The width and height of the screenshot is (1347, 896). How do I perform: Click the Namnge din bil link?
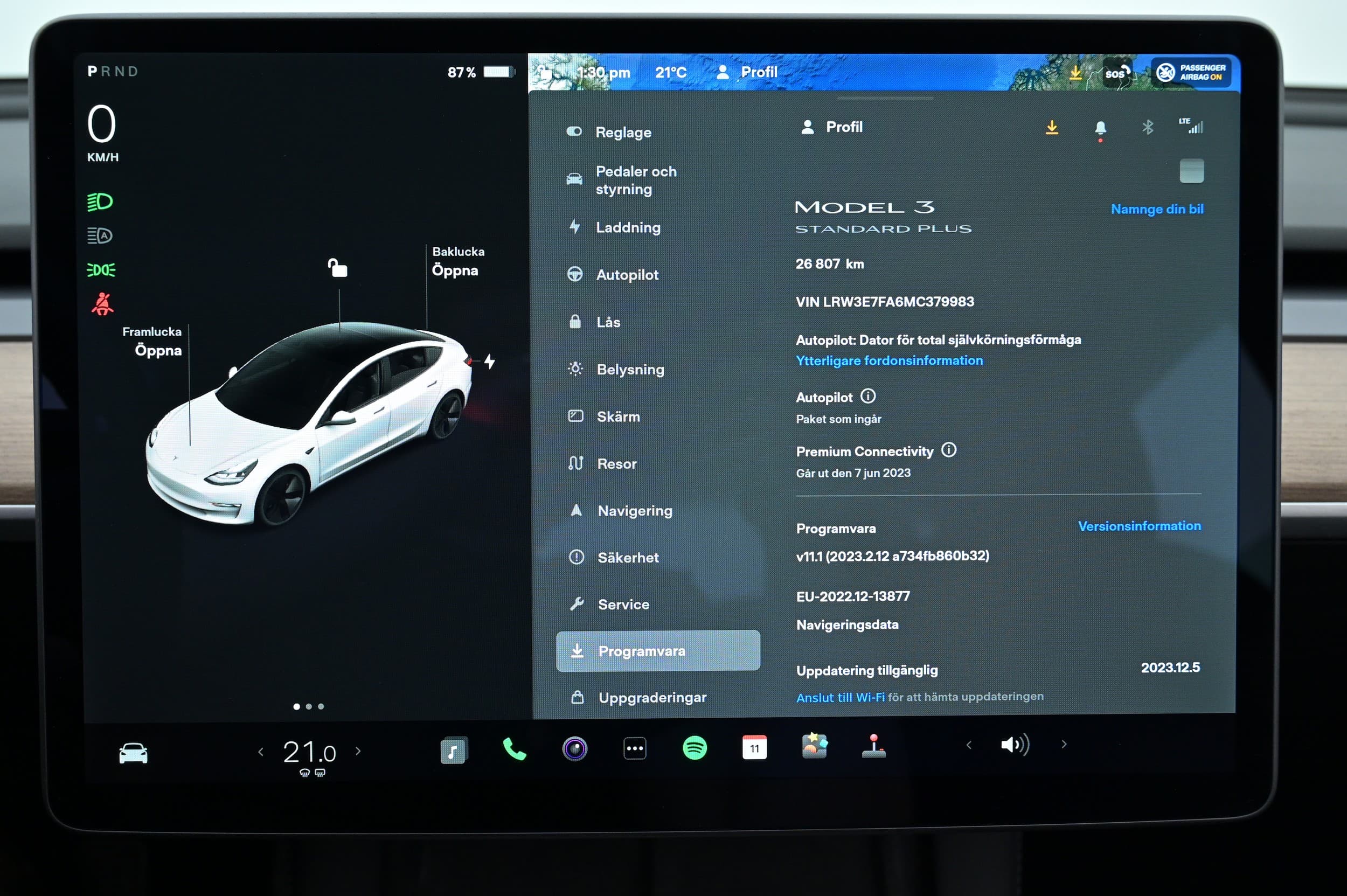(1157, 209)
